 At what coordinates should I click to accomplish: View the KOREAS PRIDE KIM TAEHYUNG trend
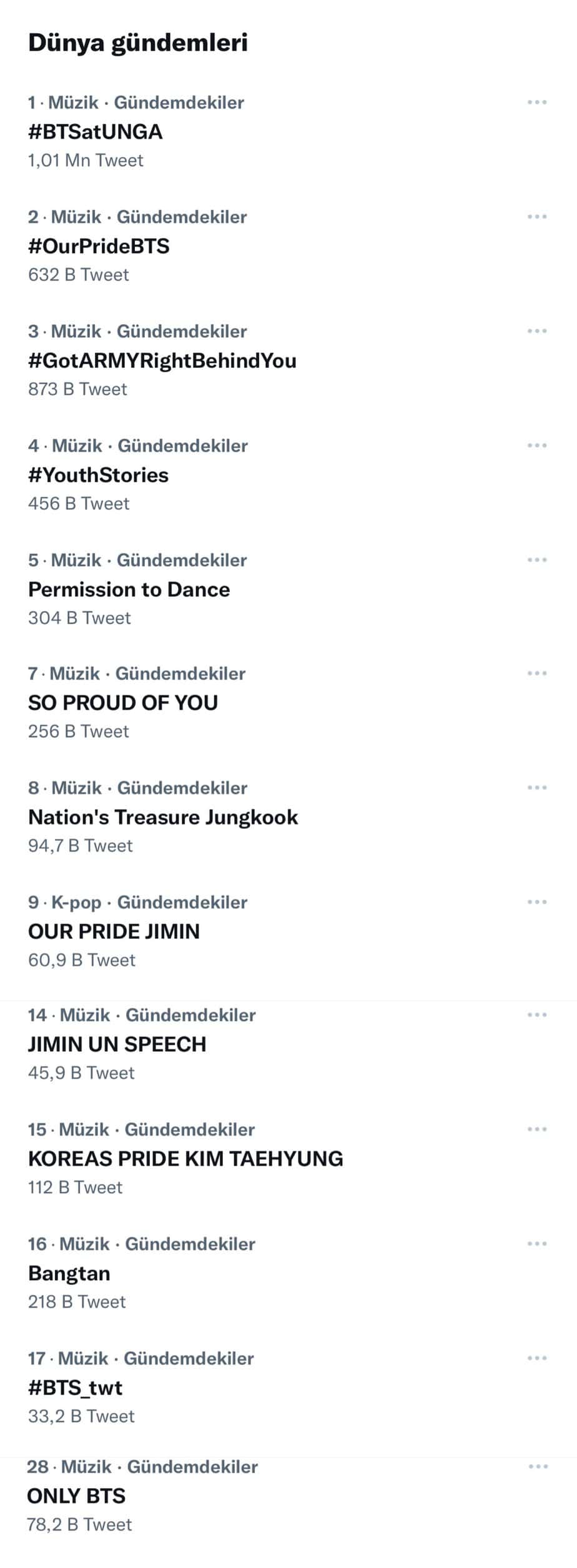click(185, 1159)
